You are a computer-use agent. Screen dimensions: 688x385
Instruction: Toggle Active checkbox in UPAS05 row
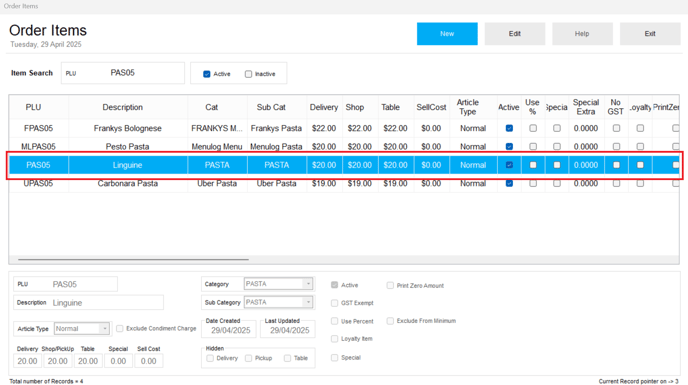pos(509,184)
